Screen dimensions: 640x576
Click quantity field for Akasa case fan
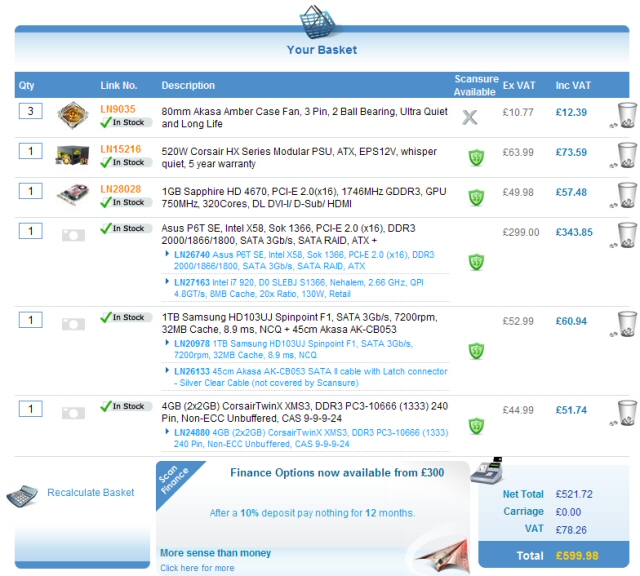pyautogui.click(x=30, y=111)
